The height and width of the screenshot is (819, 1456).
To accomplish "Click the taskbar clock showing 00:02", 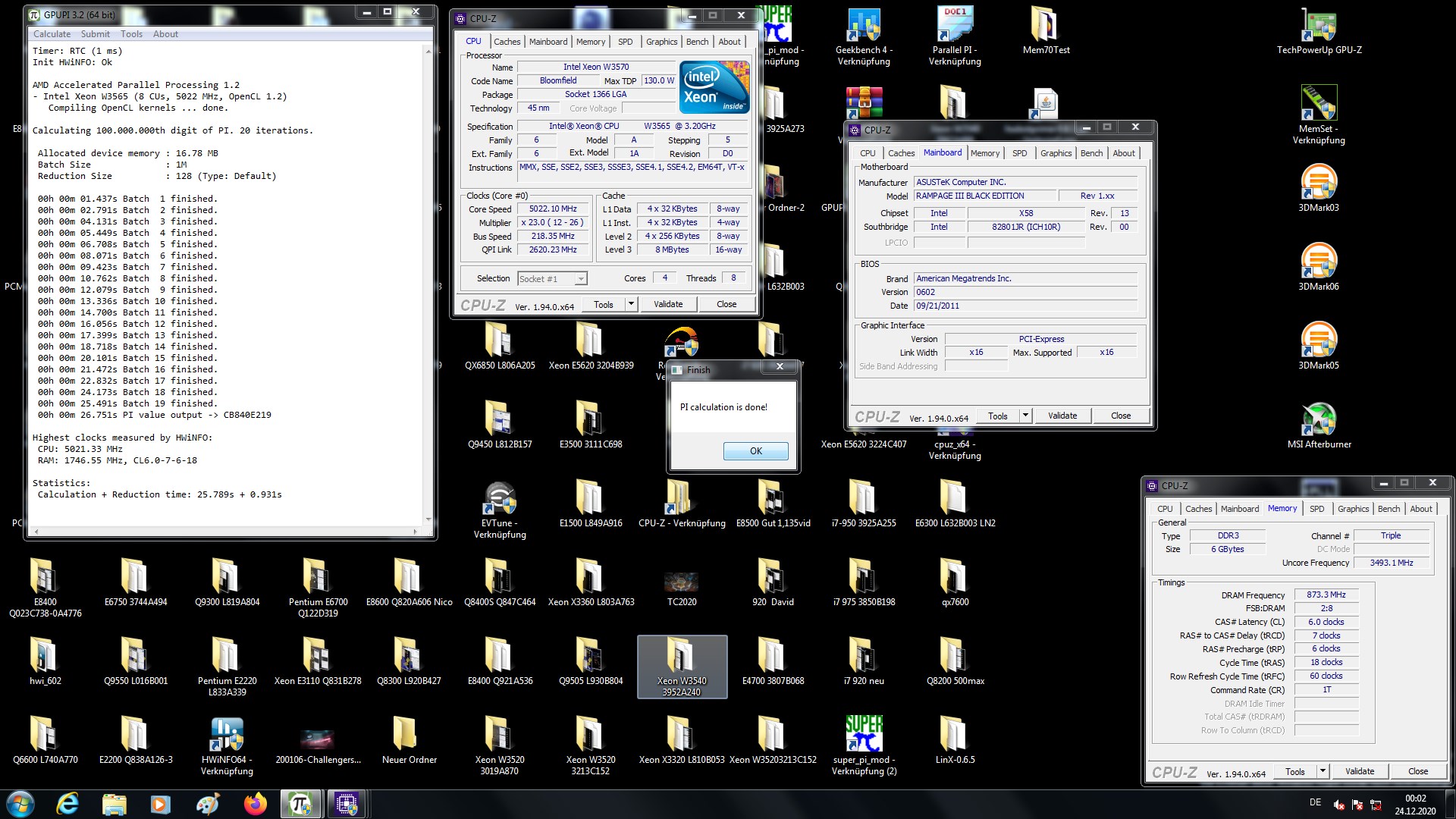I will pyautogui.click(x=1415, y=804).
